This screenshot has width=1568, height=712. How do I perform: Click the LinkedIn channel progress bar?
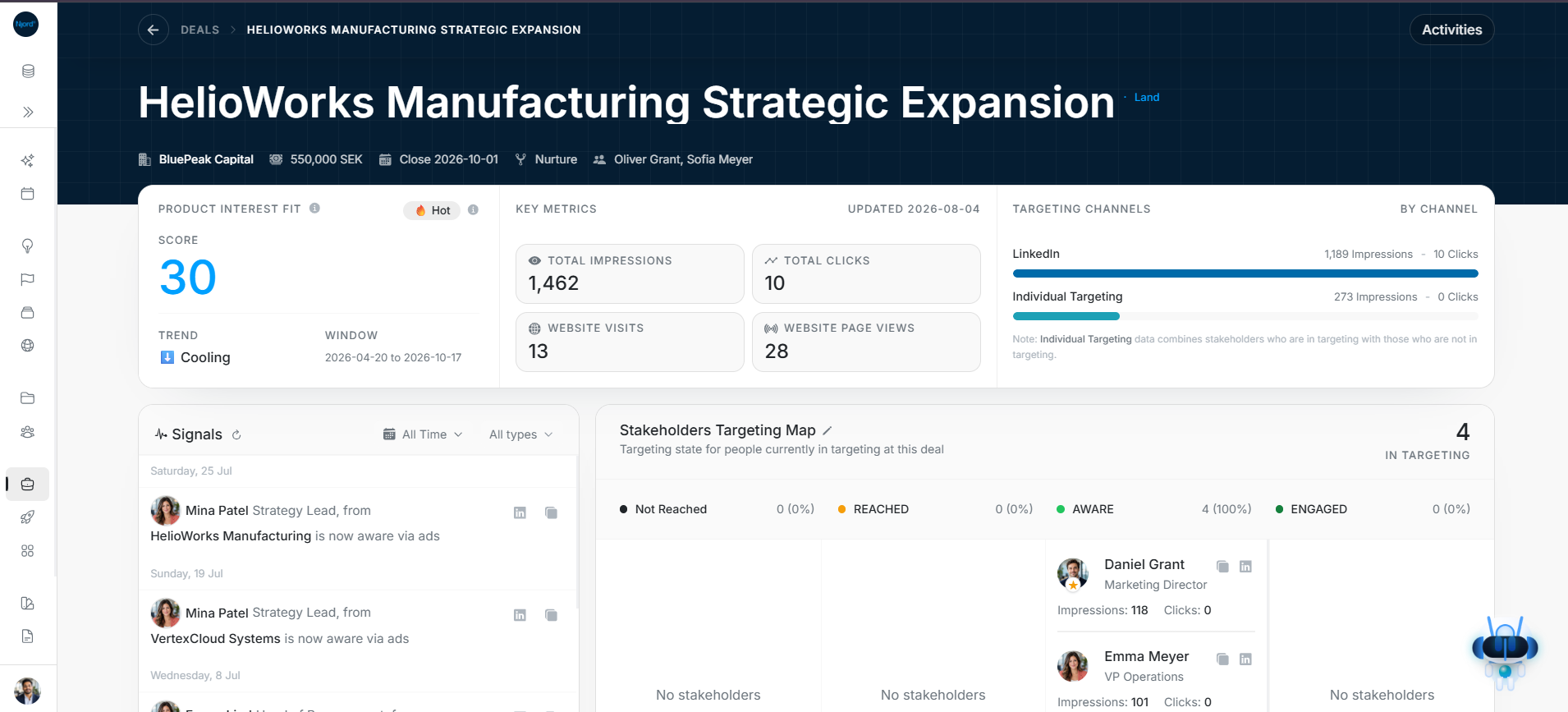click(x=1245, y=273)
